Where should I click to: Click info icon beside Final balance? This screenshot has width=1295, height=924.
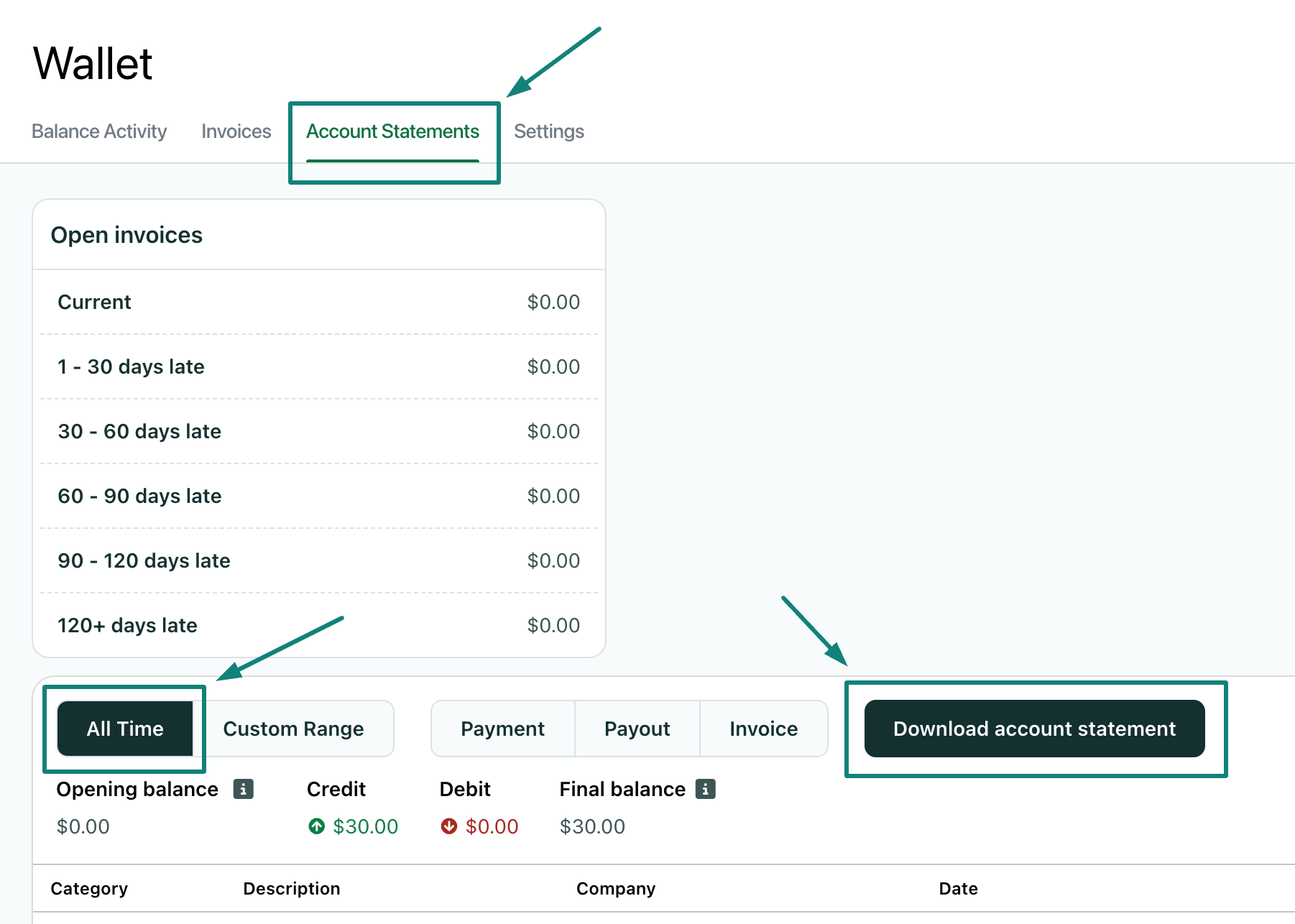(705, 789)
